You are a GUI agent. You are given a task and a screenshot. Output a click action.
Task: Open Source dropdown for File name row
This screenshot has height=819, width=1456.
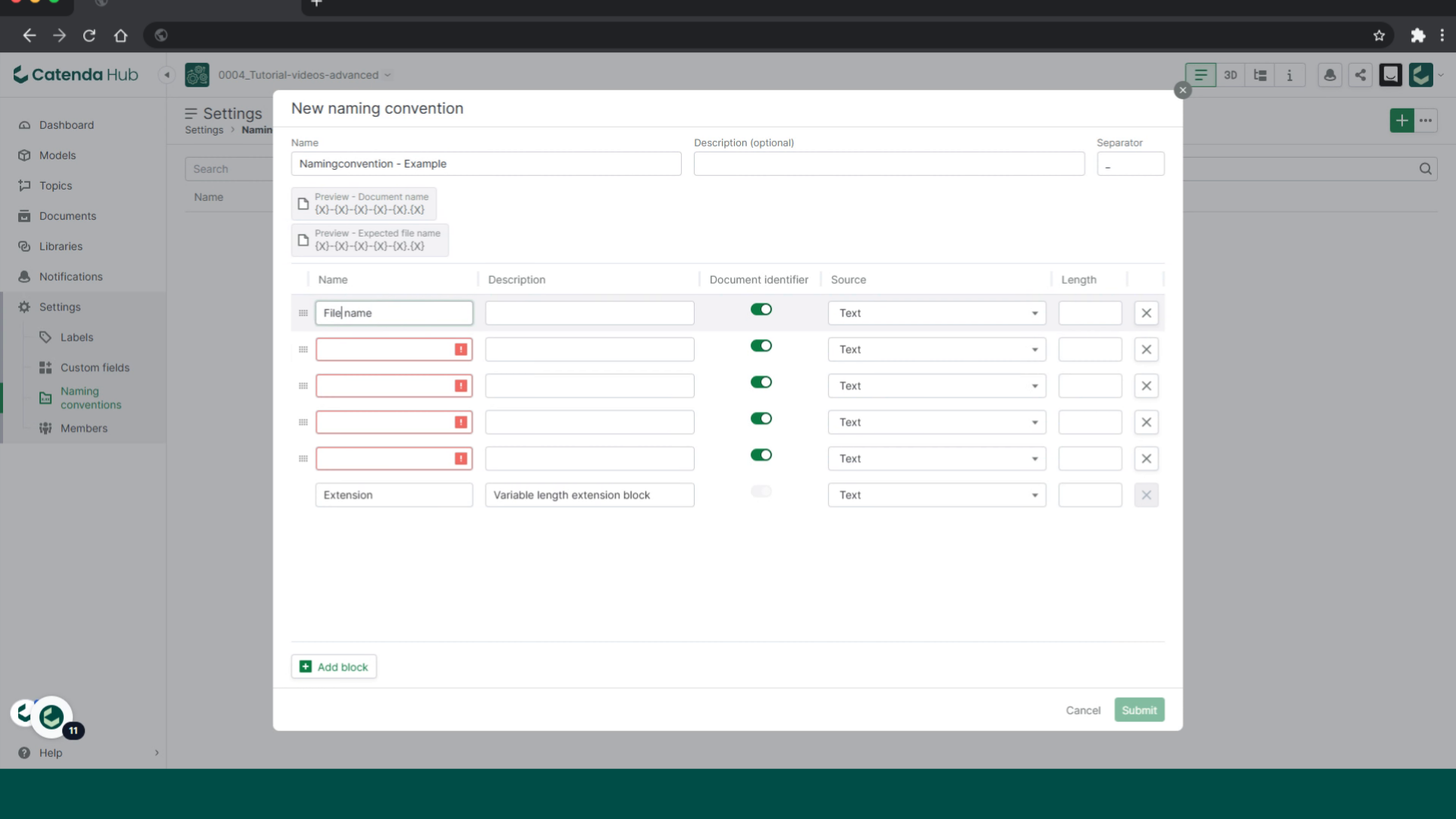pos(937,313)
